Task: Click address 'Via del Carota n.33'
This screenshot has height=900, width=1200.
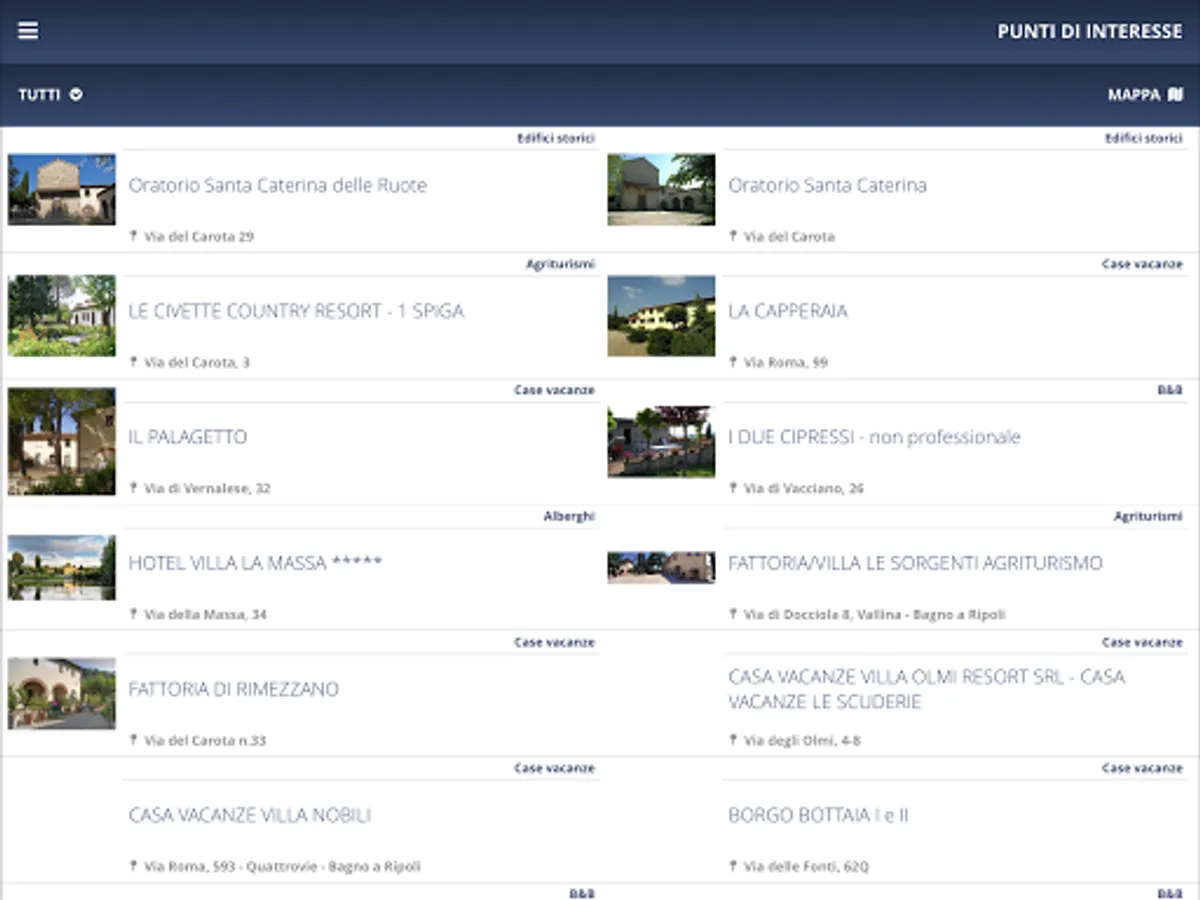Action: coord(205,741)
